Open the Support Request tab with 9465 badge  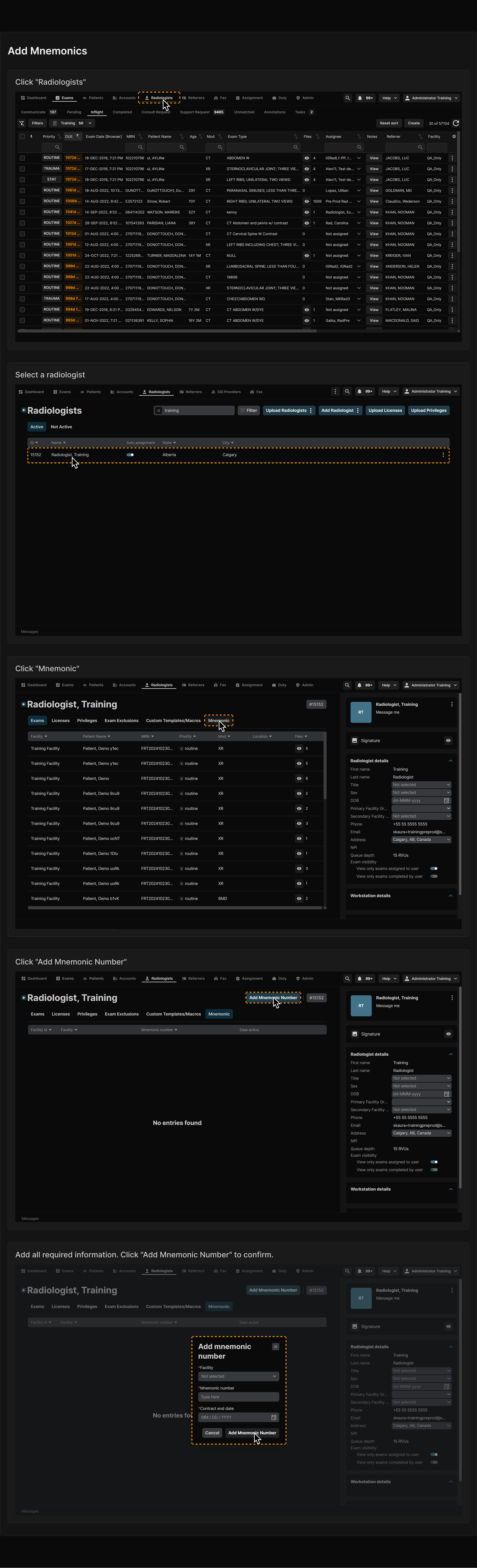(202, 112)
